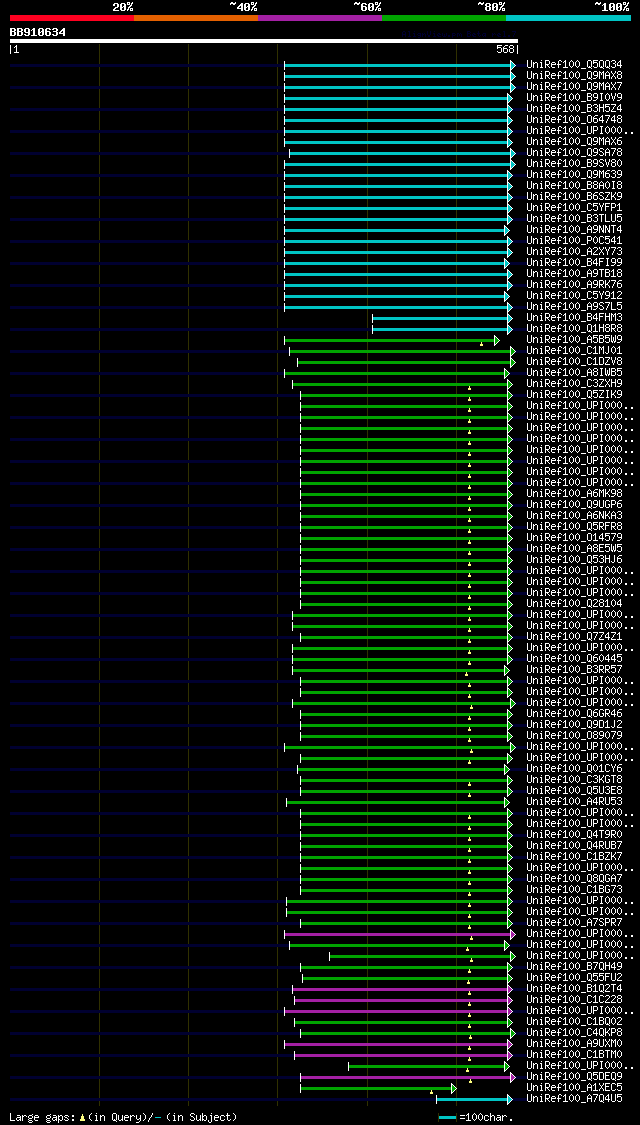Select the UniRef100_Q53HJ6 label
Image resolution: width=640 pixels, height=1125 pixels.
574,560
